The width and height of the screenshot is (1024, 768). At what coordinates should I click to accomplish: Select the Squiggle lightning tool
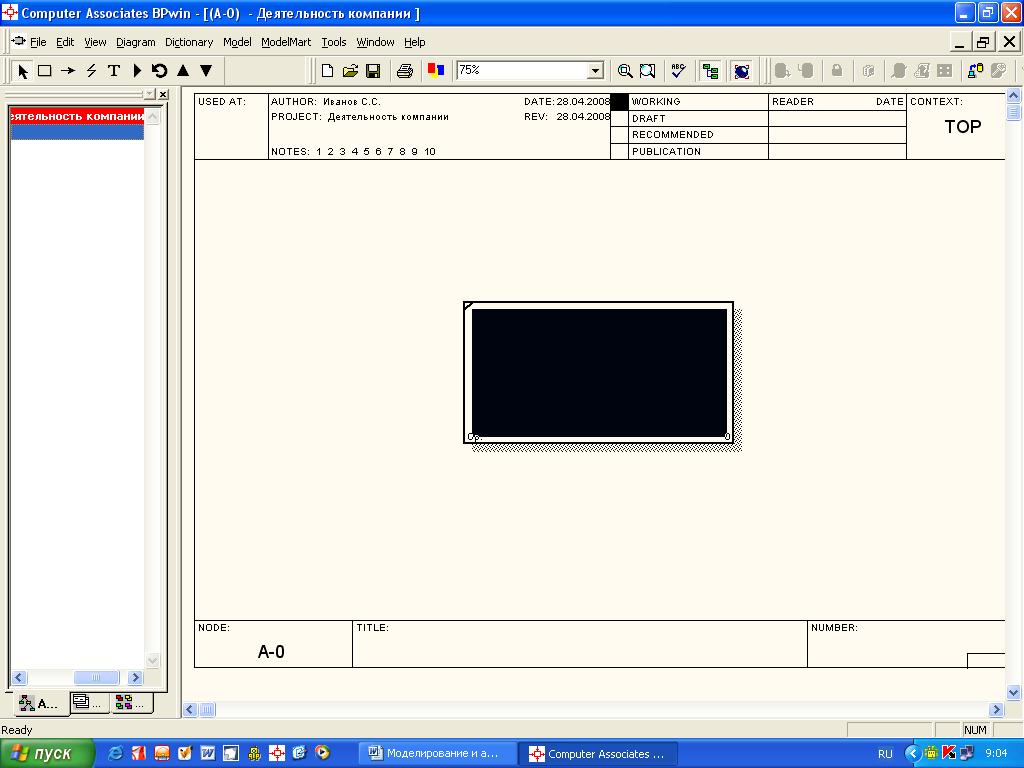91,71
